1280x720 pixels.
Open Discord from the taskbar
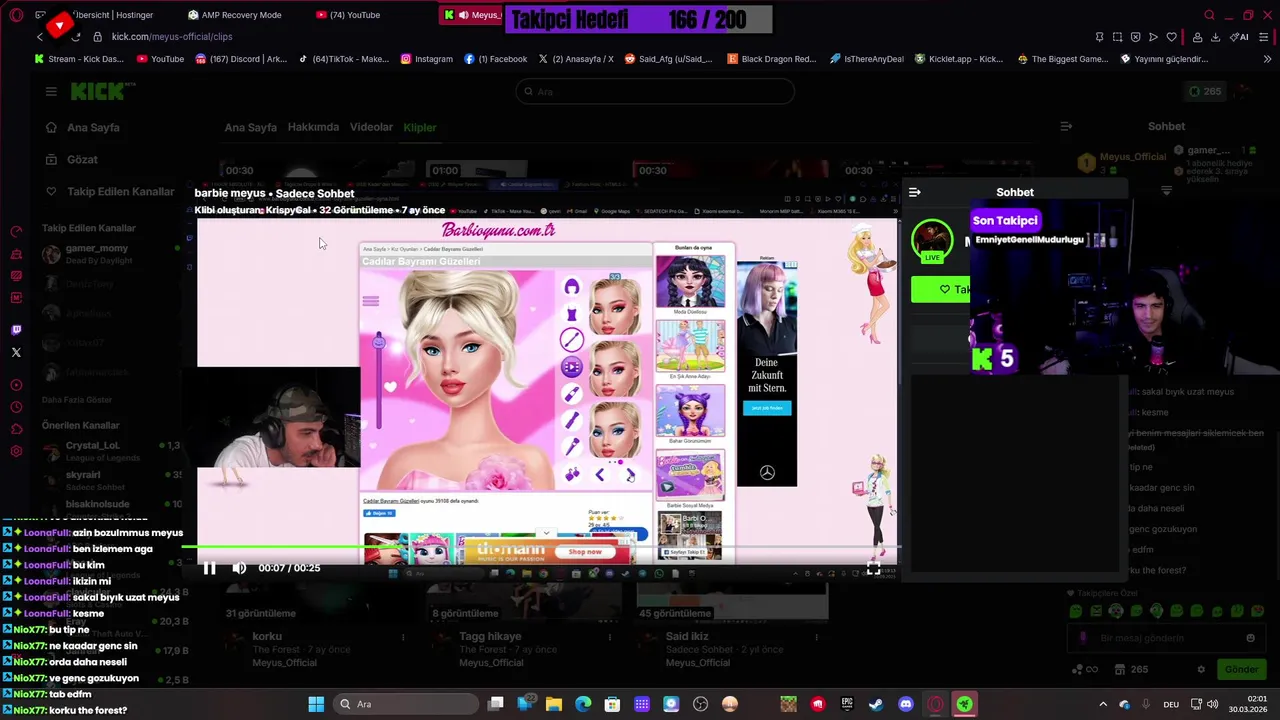(906, 704)
